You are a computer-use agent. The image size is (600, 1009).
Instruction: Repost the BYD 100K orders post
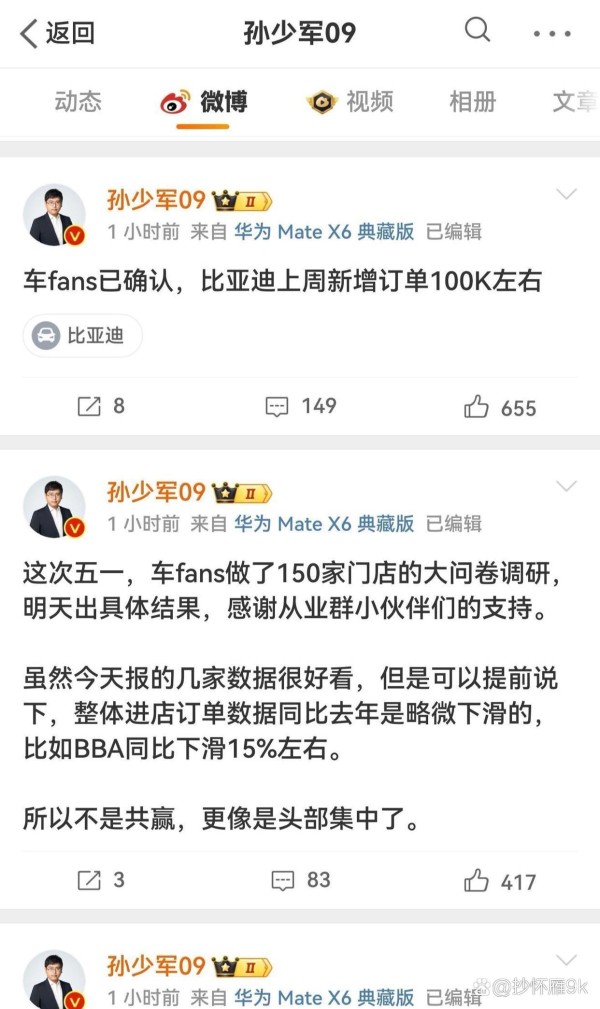click(x=101, y=406)
